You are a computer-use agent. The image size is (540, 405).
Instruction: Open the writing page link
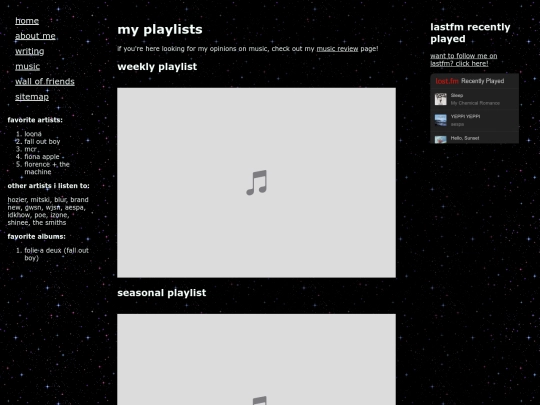click(30, 51)
